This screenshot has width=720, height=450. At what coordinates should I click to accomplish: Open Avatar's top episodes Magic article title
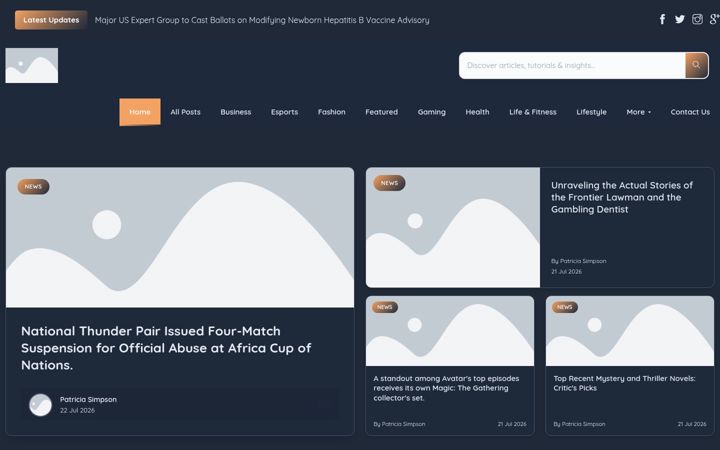pos(446,388)
